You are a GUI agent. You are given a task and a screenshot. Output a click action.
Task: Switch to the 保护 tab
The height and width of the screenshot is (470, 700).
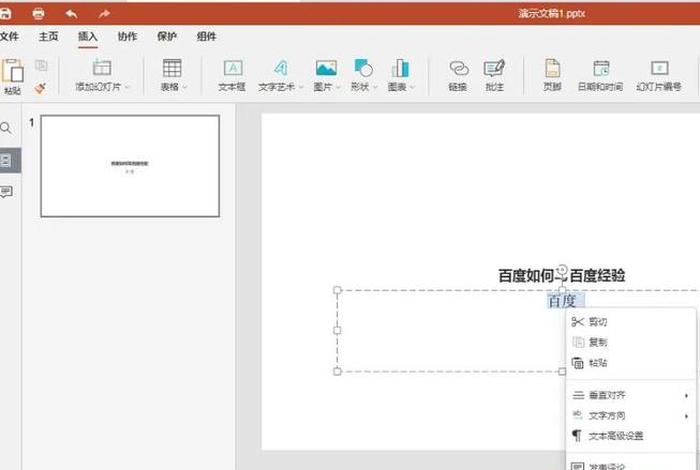167,37
